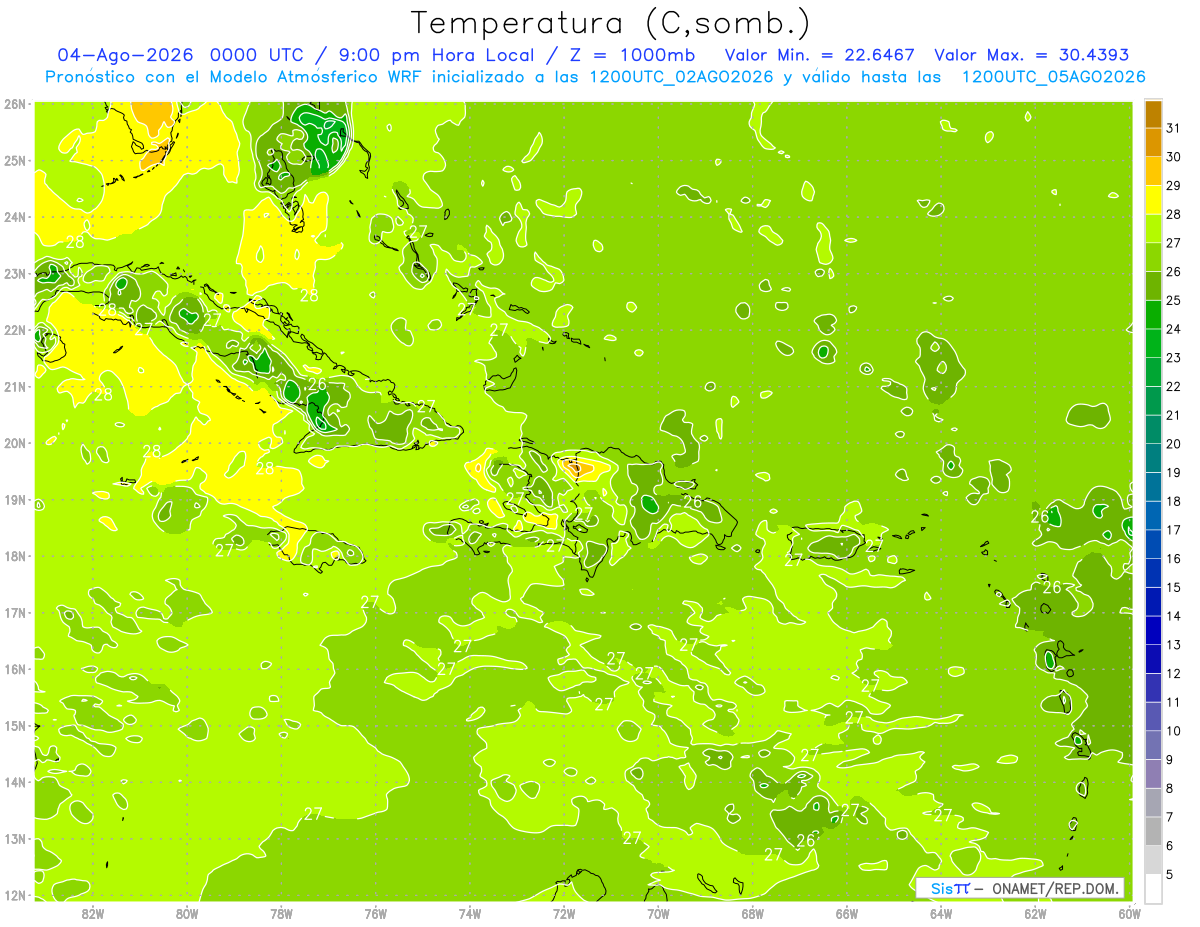
Task: Click colorbar legend value 10
Action: click(x=1173, y=731)
